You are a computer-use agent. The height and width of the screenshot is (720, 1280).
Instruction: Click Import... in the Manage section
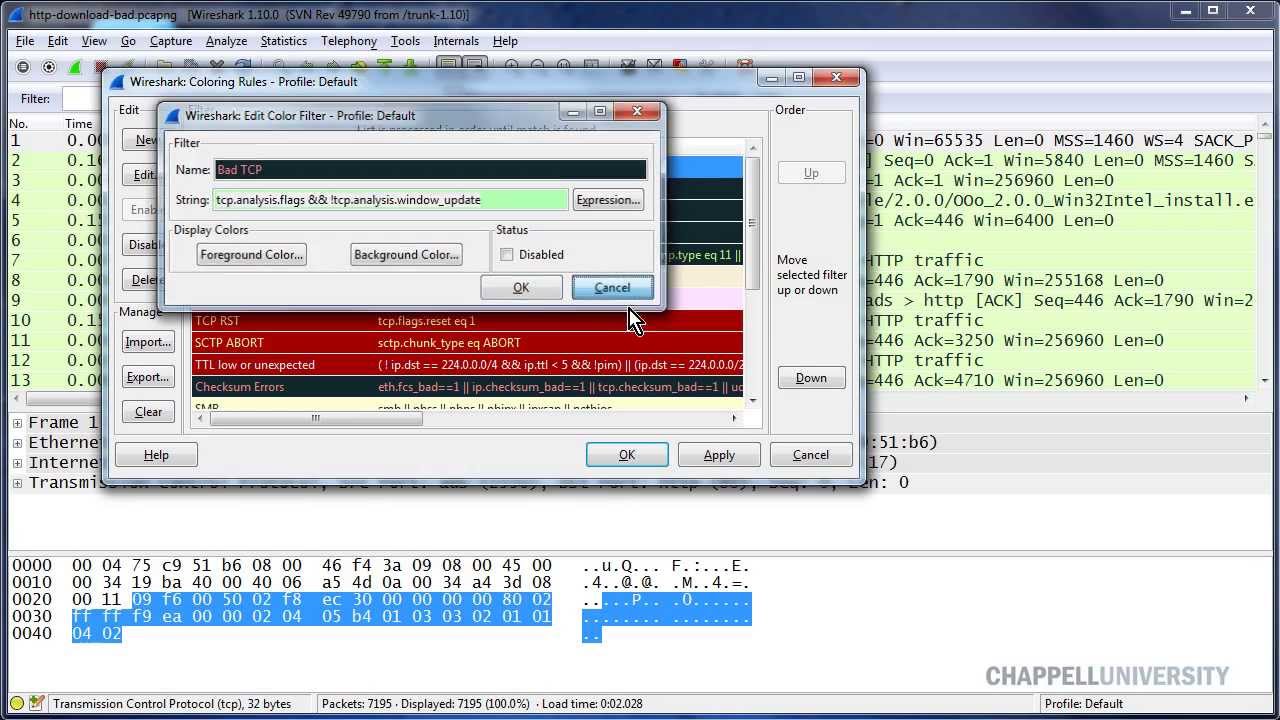[148, 342]
